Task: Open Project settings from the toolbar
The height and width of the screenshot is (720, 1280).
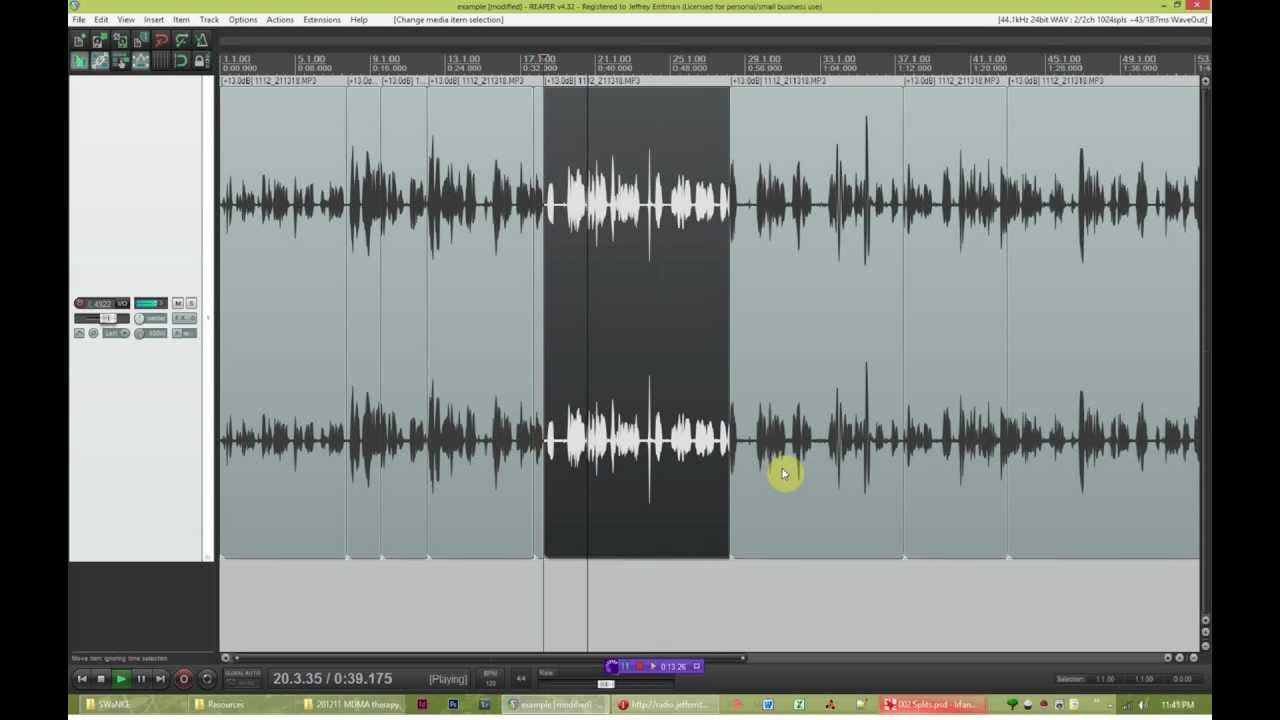Action: tap(140, 40)
